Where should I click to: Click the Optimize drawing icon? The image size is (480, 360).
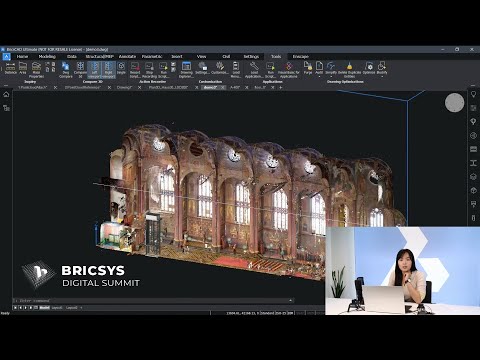[369, 68]
